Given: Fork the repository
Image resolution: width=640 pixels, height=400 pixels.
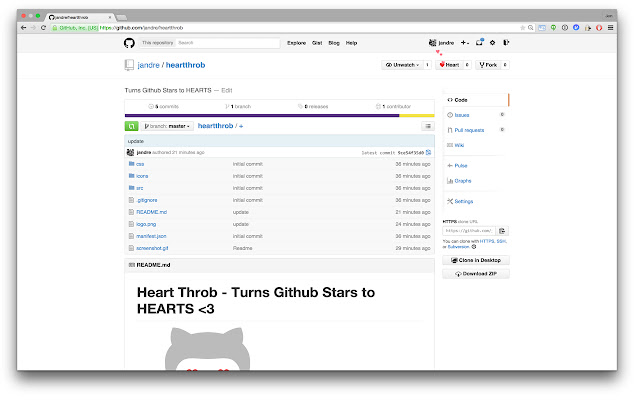Looking at the screenshot, I should click(x=488, y=65).
